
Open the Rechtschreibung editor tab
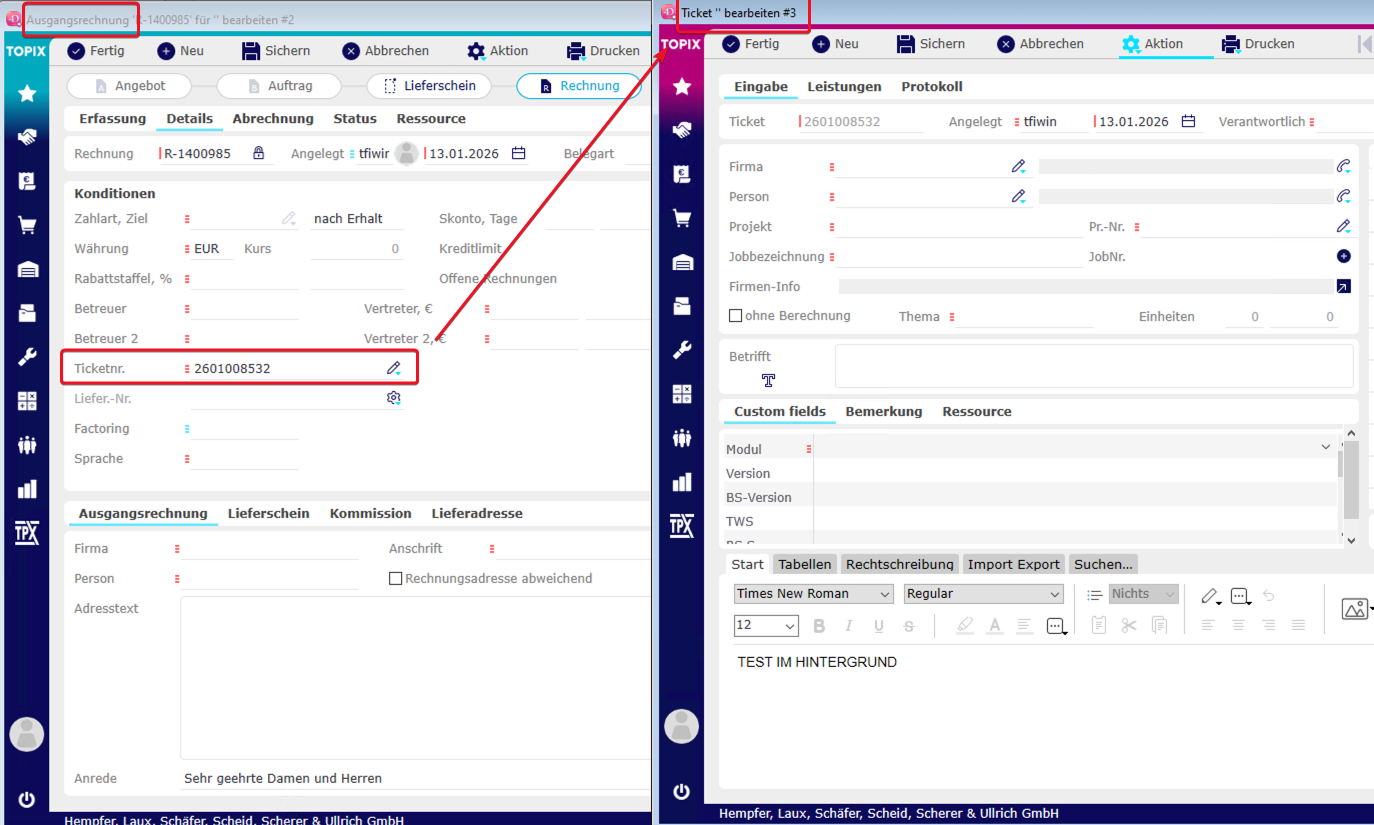pyautogui.click(x=900, y=565)
